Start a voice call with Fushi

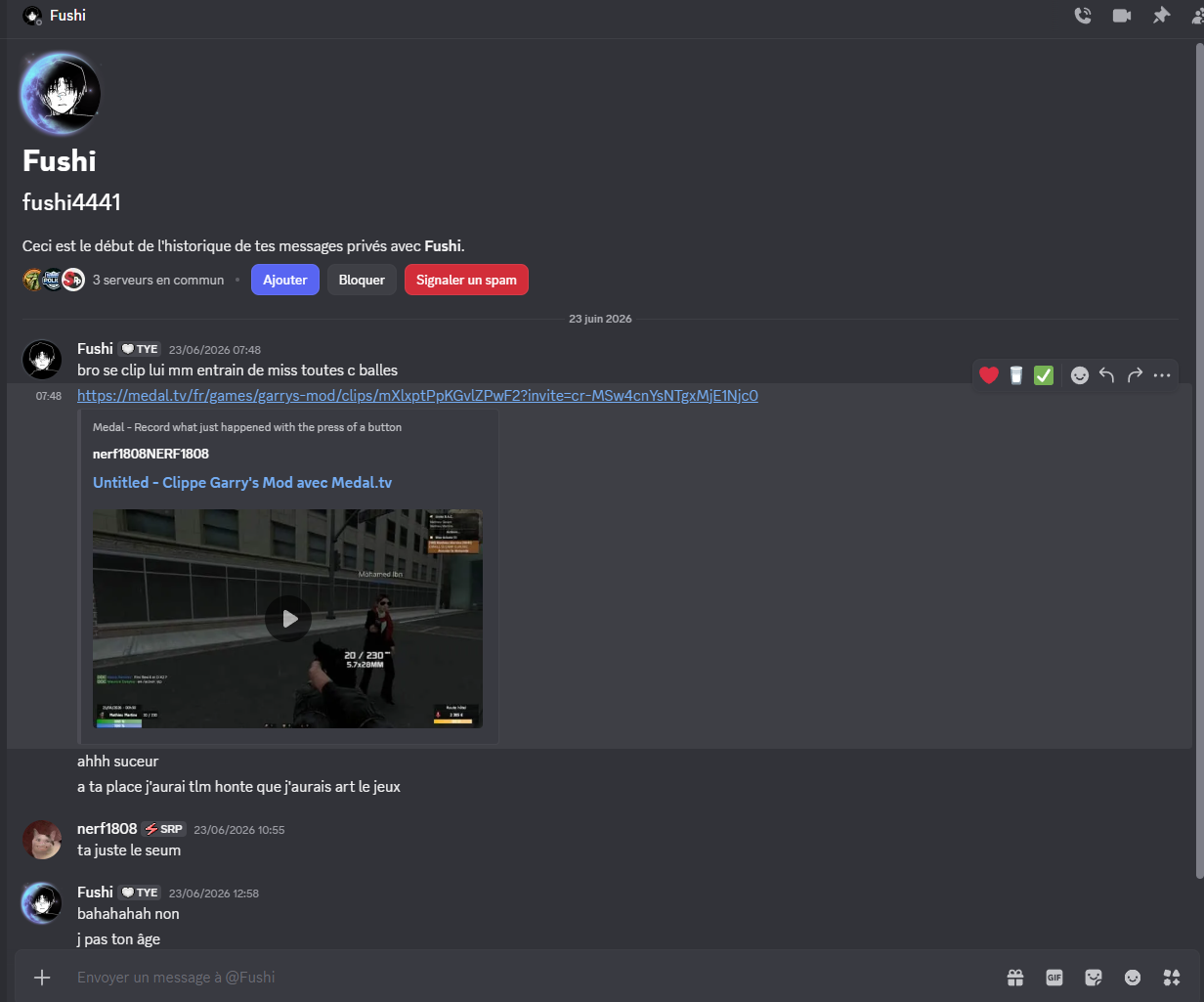click(1082, 16)
